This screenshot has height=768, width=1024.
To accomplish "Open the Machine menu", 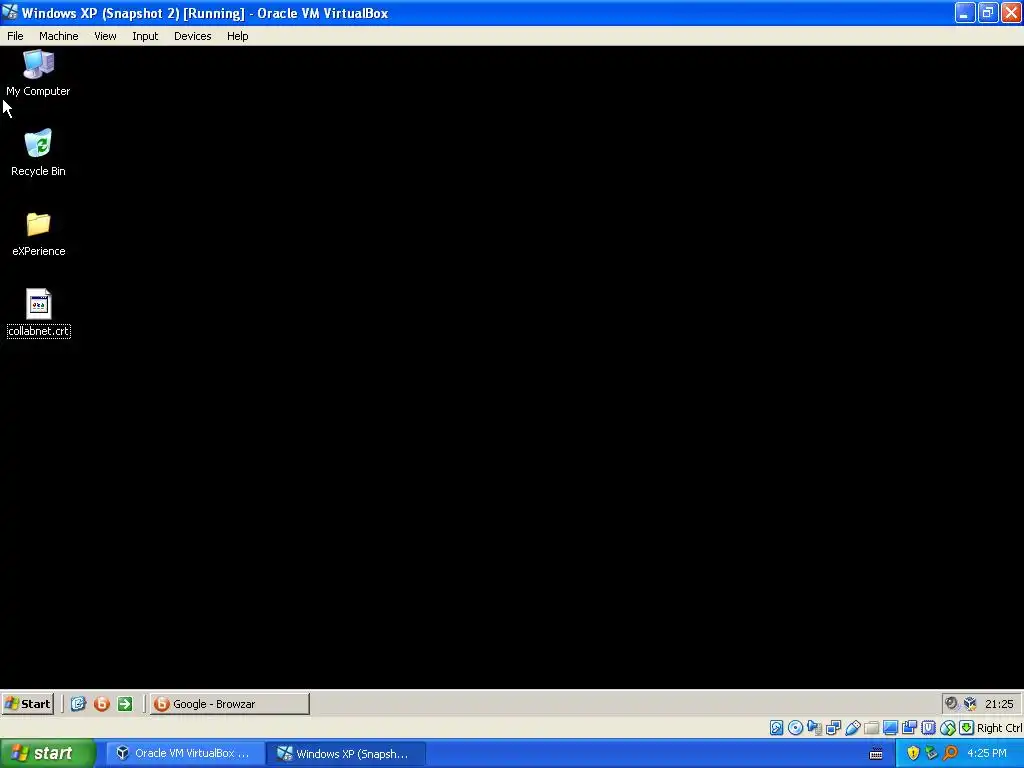I will coord(59,36).
